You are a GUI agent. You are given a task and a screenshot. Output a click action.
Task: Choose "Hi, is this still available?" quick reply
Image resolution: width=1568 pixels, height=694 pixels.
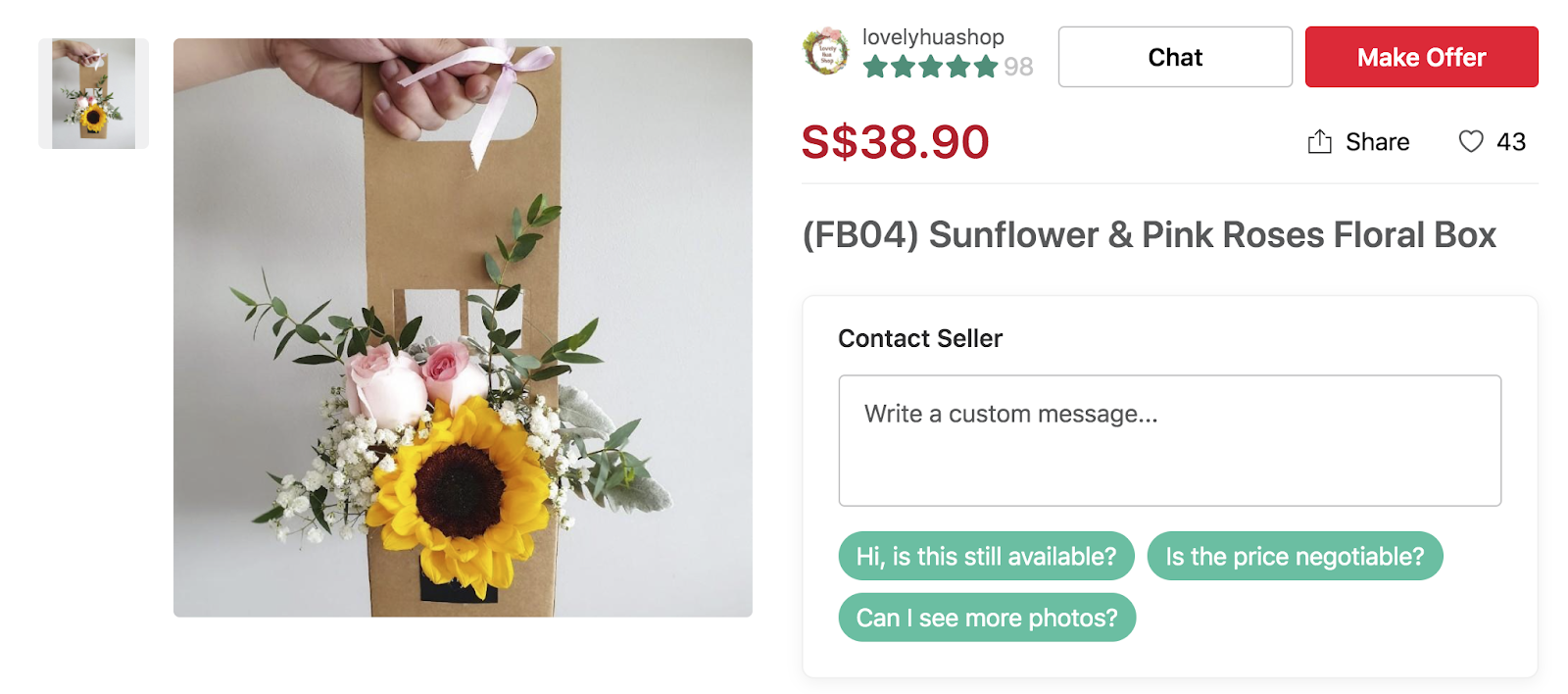[x=986, y=556]
